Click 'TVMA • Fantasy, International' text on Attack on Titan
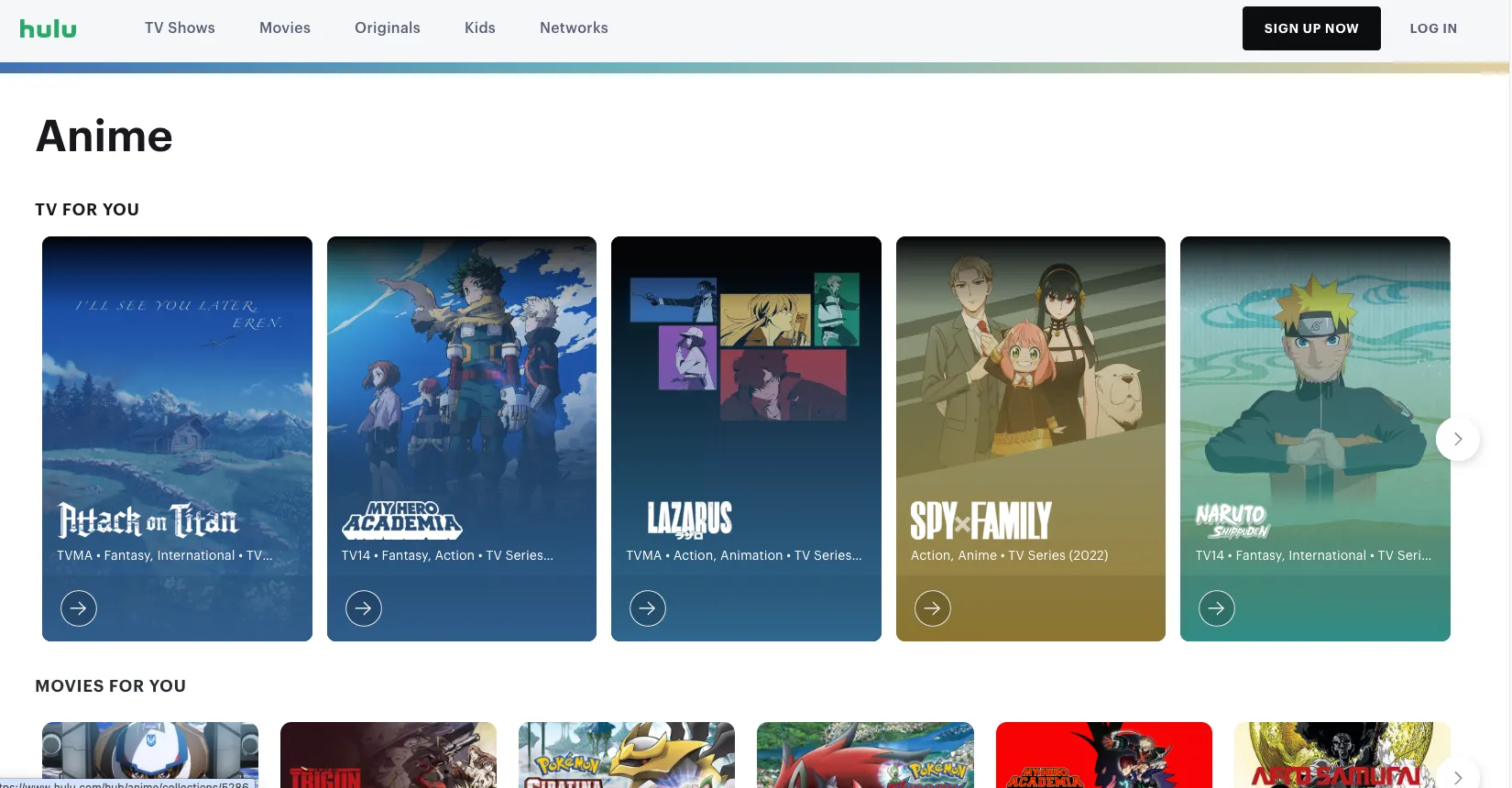1512x788 pixels. [x=164, y=555]
